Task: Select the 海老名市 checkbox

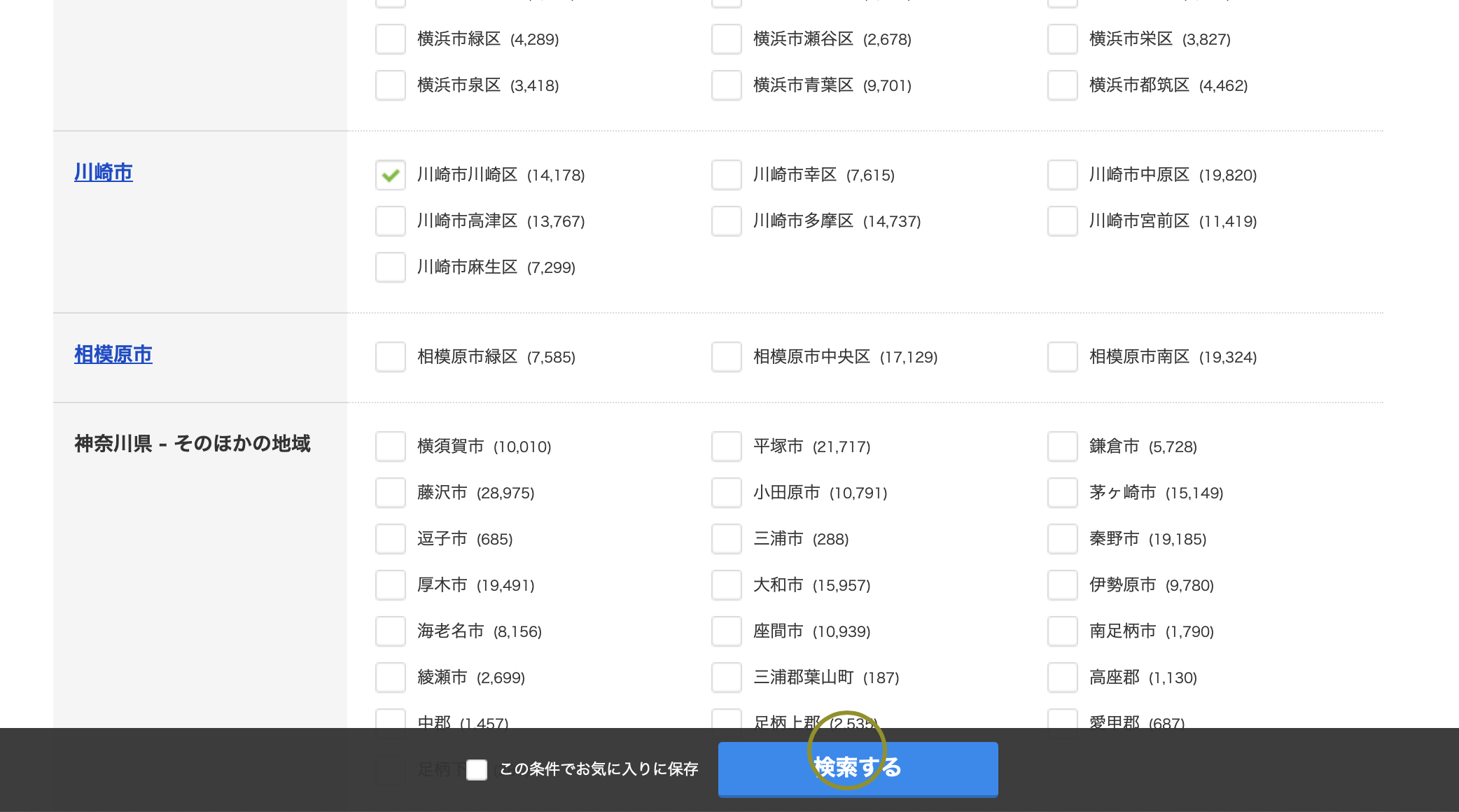Action: click(391, 631)
